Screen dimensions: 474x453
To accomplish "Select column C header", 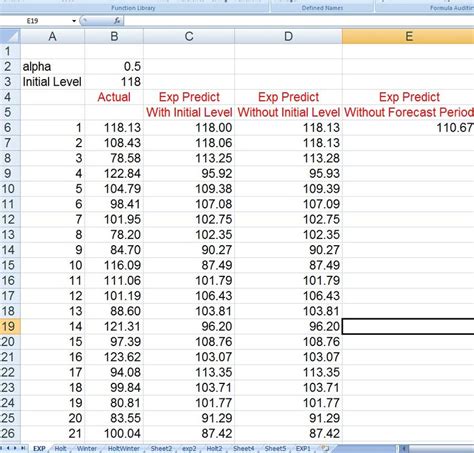I will point(189,36).
